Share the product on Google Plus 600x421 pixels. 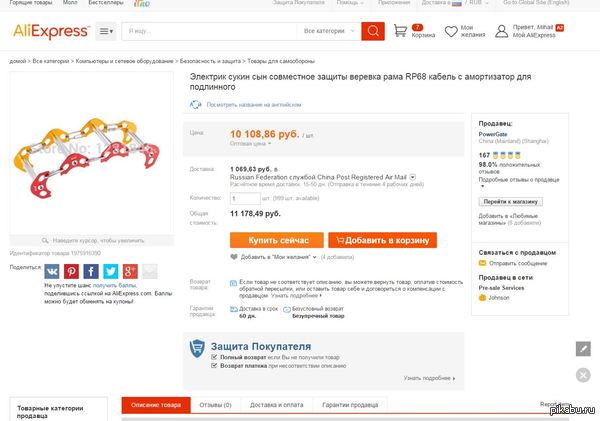coord(129,271)
